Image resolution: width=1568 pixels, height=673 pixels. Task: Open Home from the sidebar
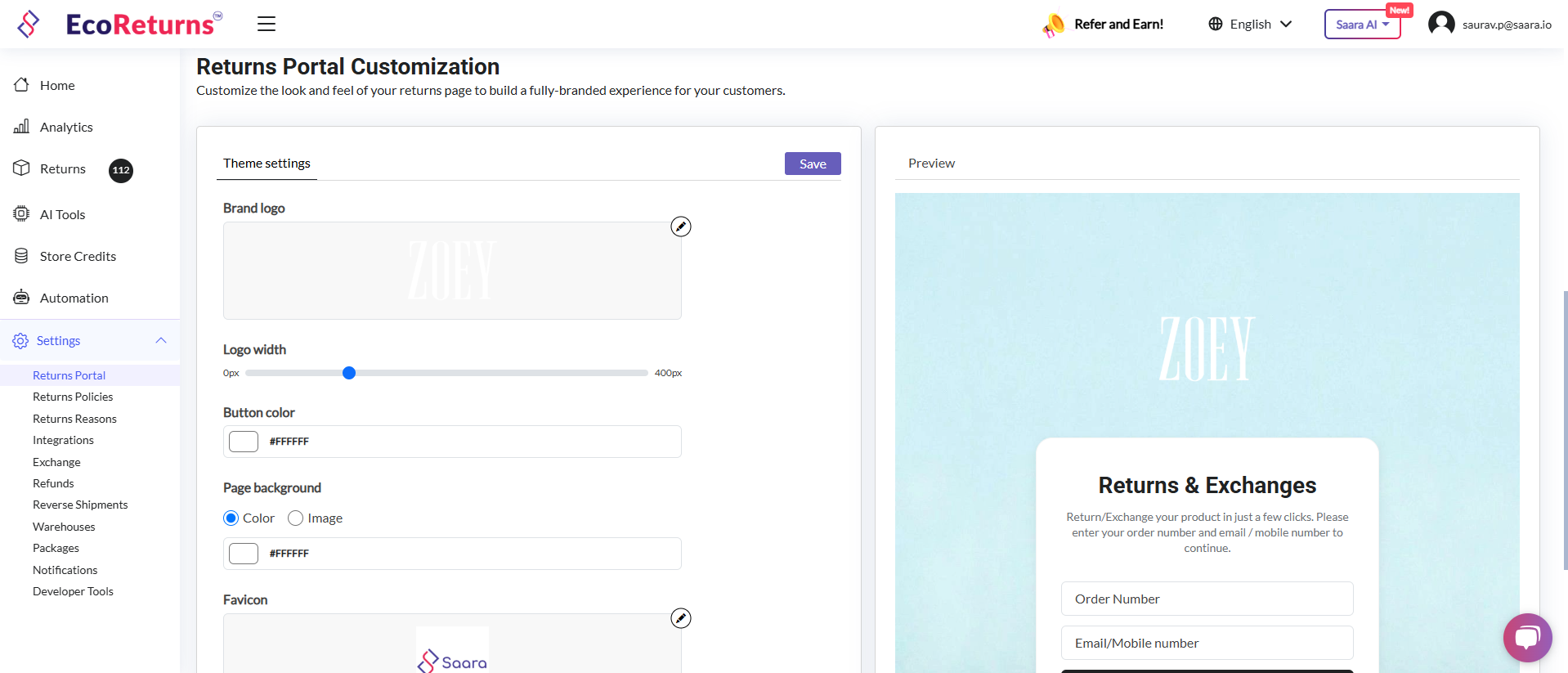point(57,85)
